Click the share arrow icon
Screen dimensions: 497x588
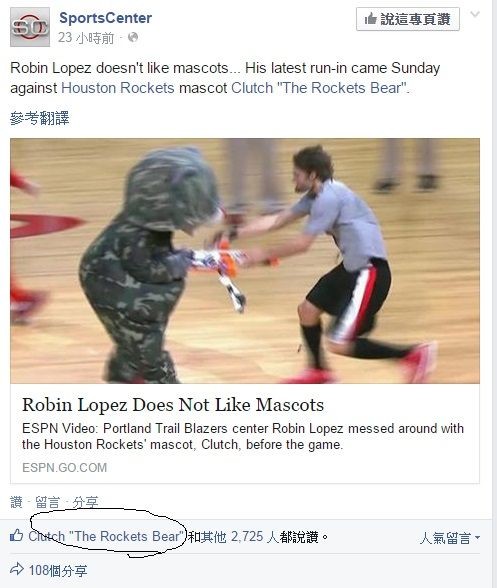[17, 569]
